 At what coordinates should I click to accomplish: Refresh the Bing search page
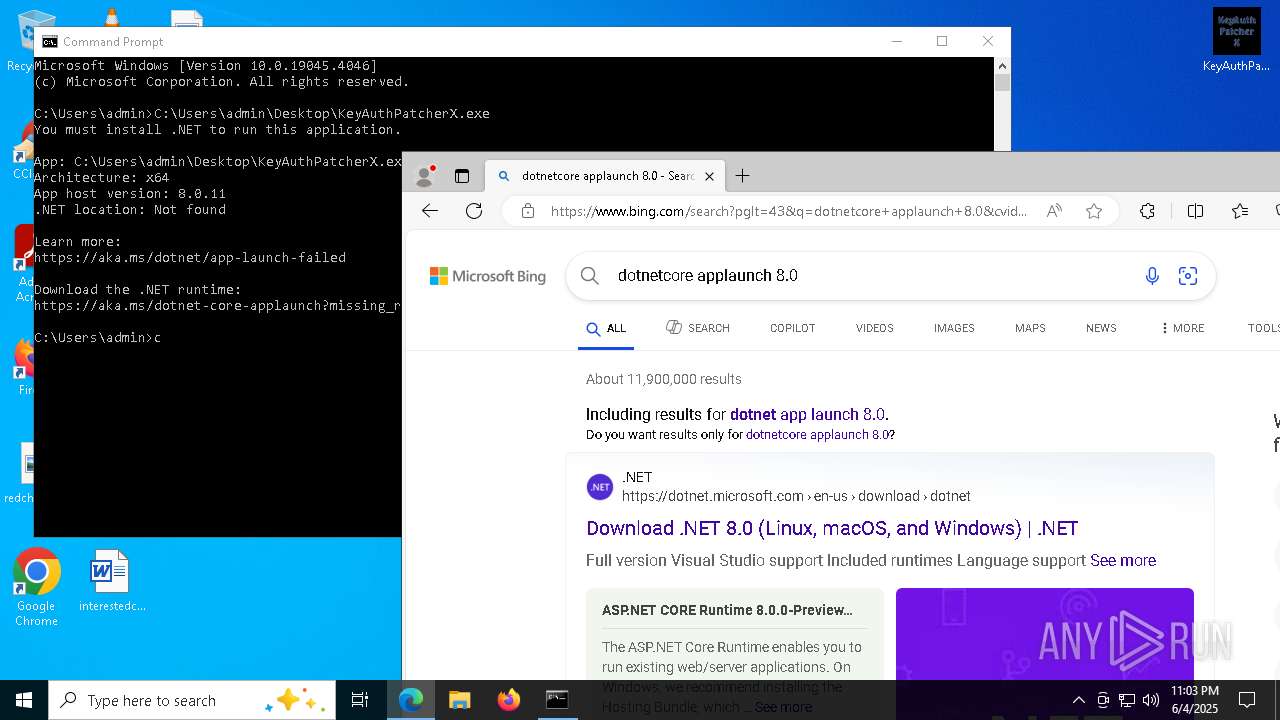pyautogui.click(x=474, y=211)
